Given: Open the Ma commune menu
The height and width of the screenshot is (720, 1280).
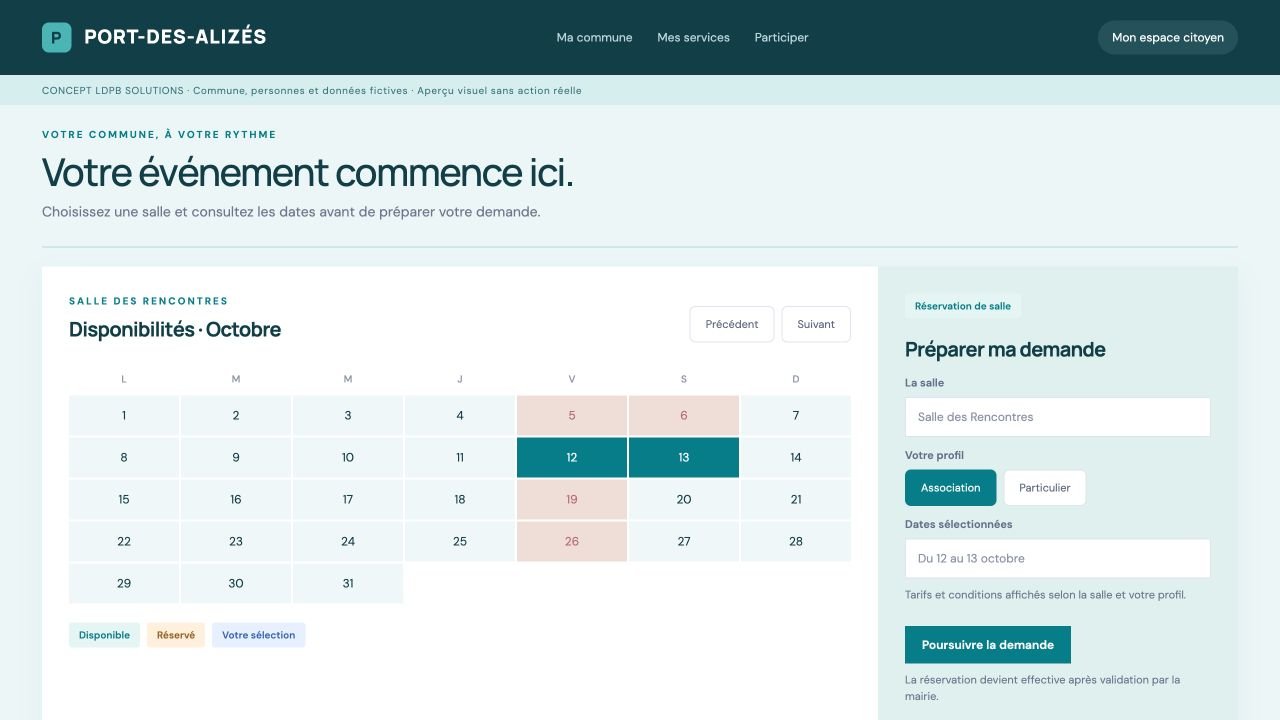Looking at the screenshot, I should [594, 37].
